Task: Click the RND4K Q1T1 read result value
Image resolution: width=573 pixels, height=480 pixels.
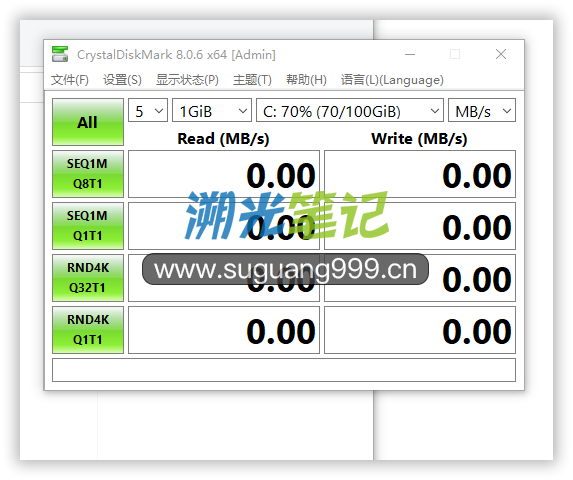Action: pyautogui.click(x=224, y=330)
